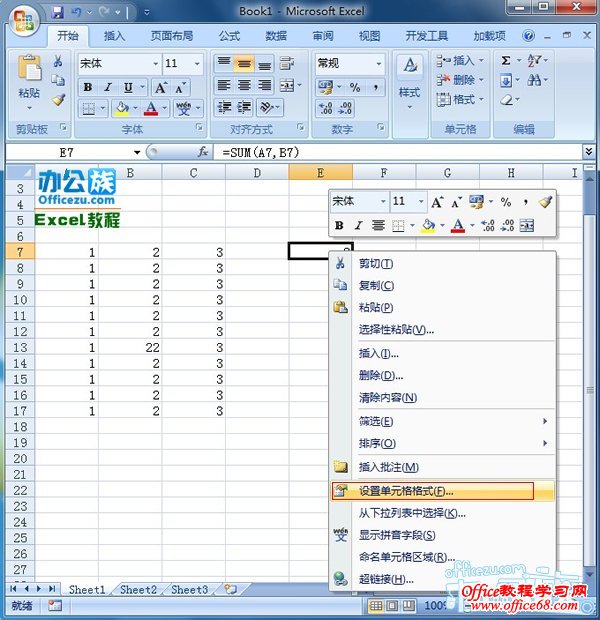Click cell containing 22 in column B

click(x=130, y=347)
